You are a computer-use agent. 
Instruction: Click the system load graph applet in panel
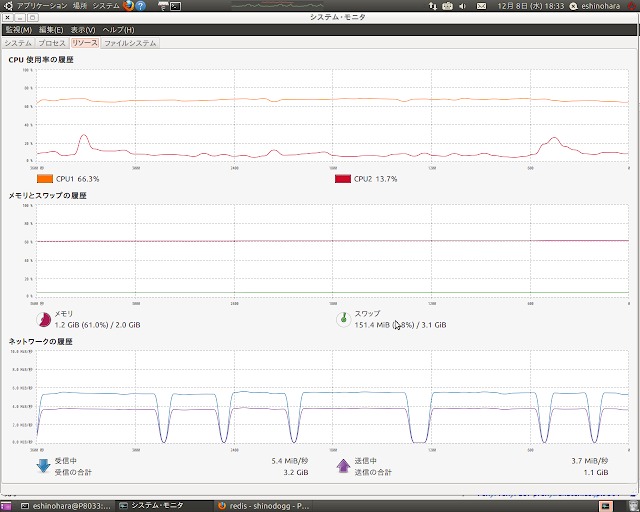tap(278, 6)
